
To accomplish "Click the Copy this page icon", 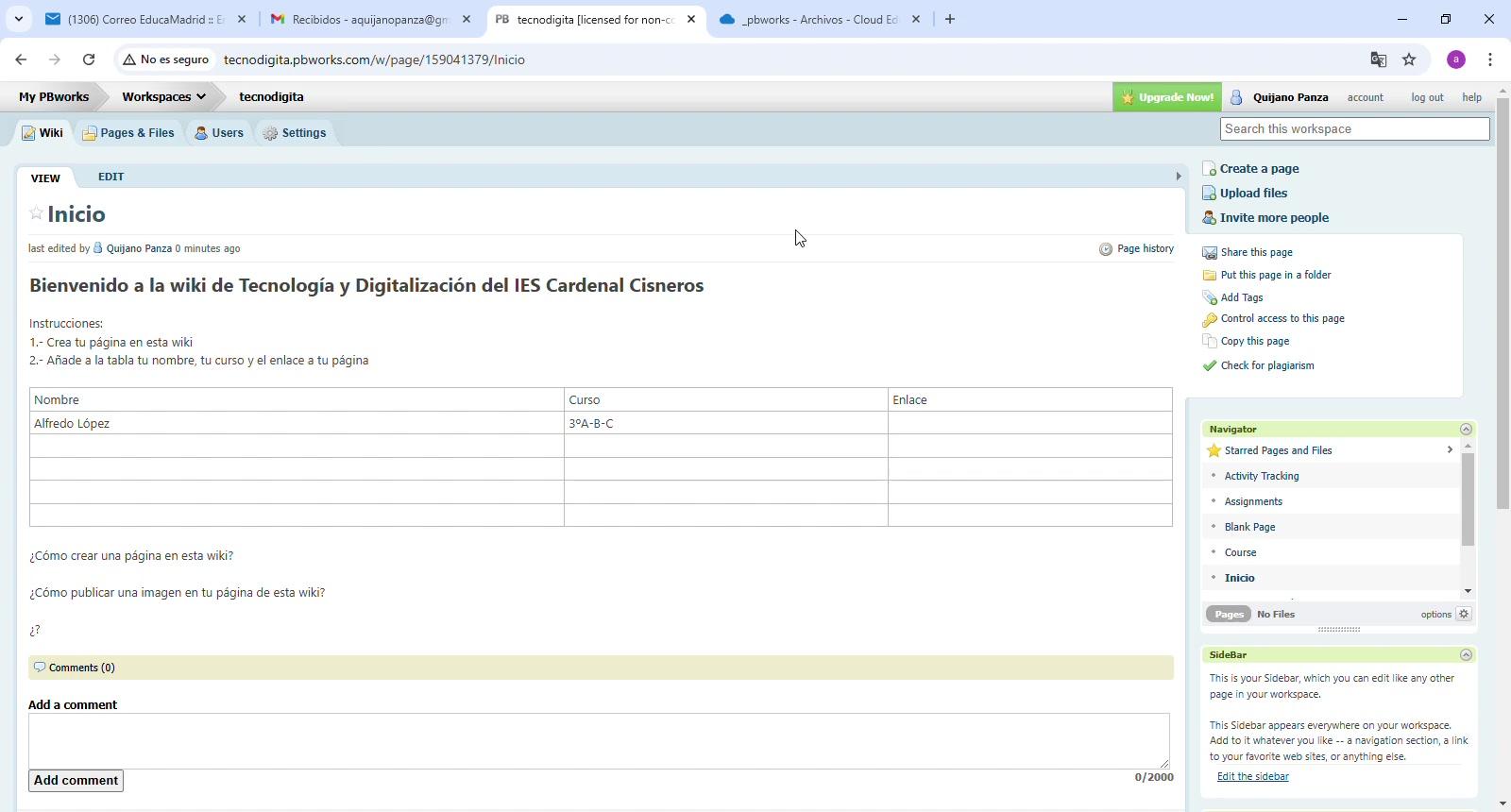I will point(1210,342).
